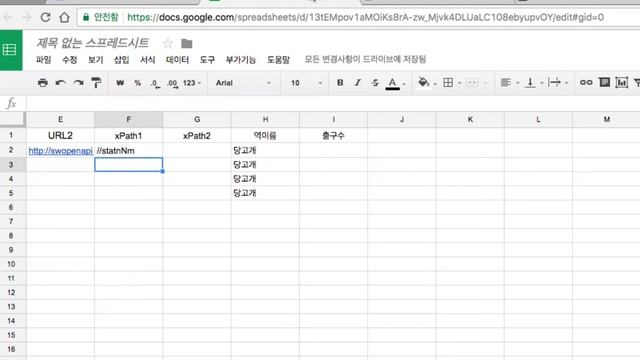Toggle bold formatting
This screenshot has width=640, height=360.
[x=340, y=83]
